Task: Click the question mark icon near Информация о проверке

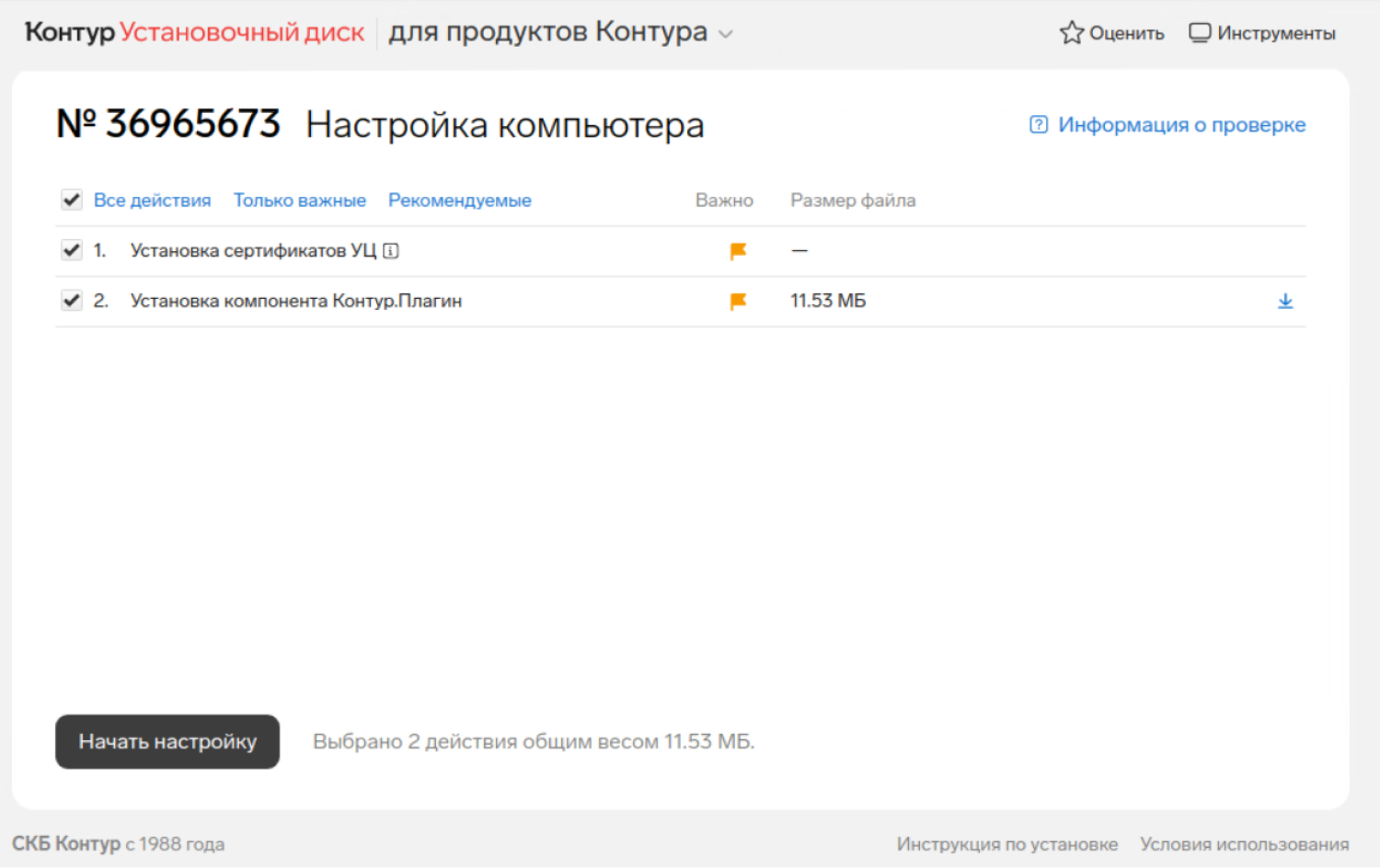Action: [x=1038, y=124]
